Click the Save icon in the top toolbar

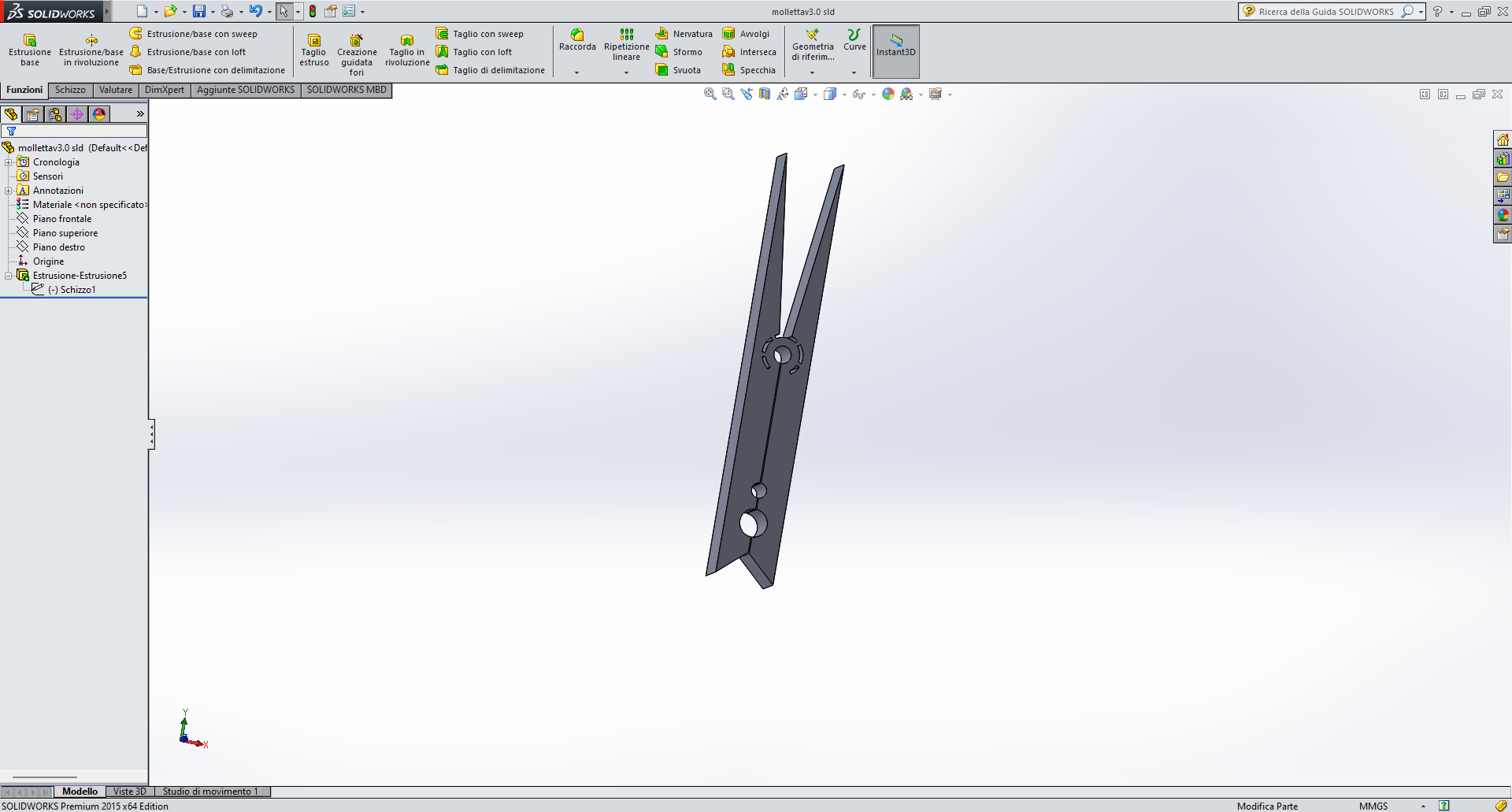199,11
